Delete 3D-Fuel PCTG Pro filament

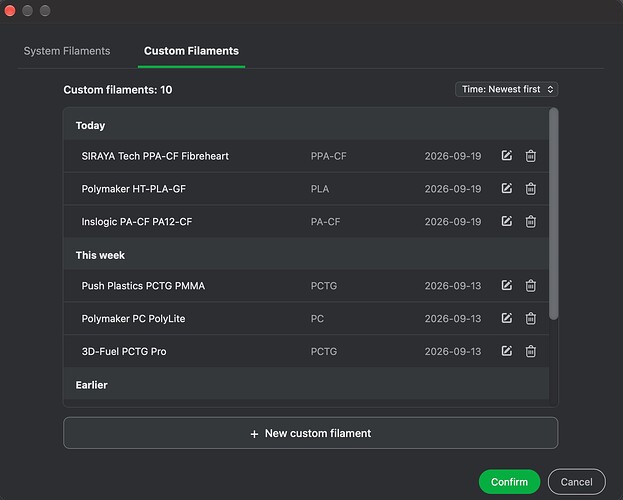530,351
